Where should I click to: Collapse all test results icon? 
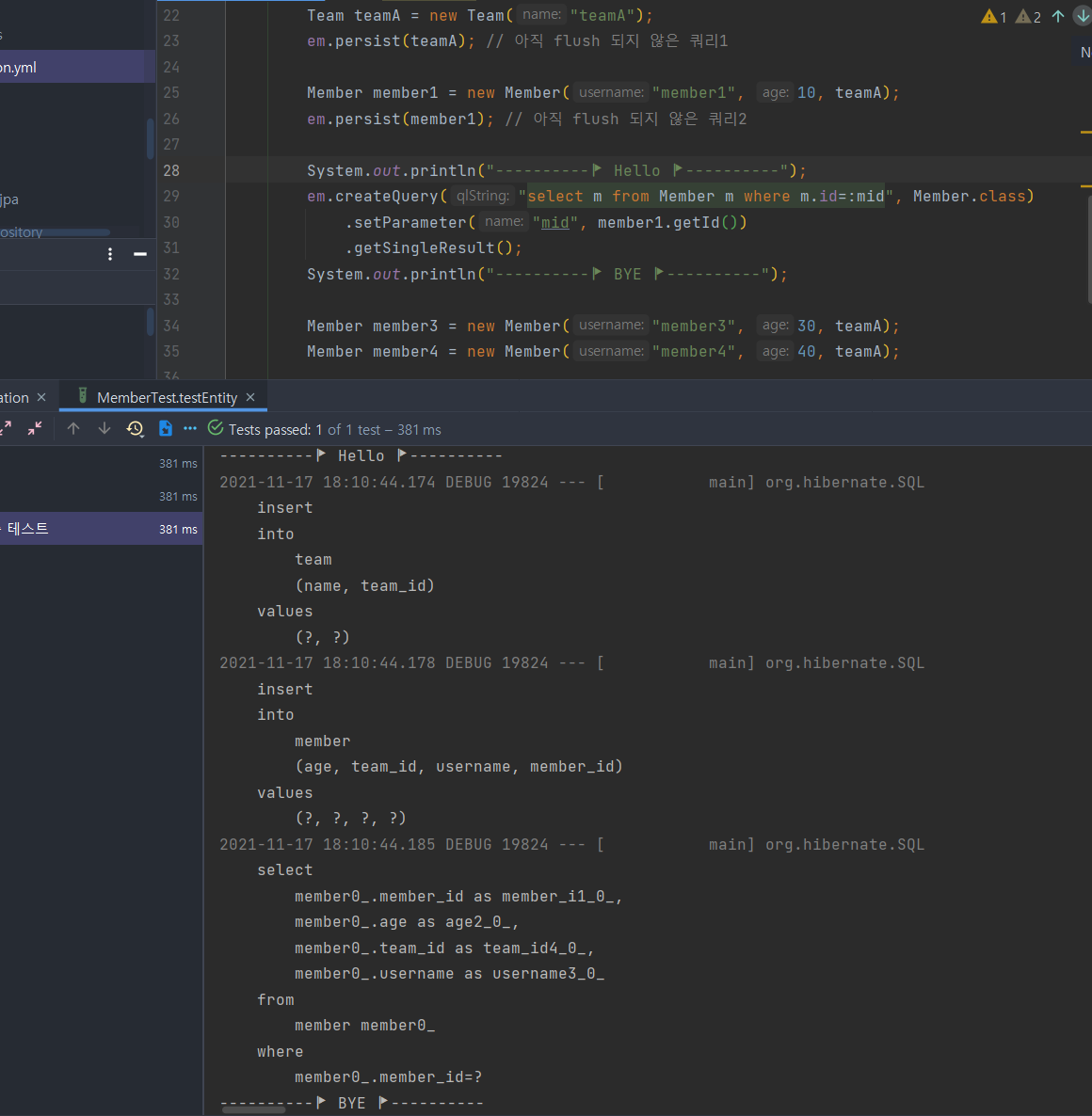pos(34,428)
